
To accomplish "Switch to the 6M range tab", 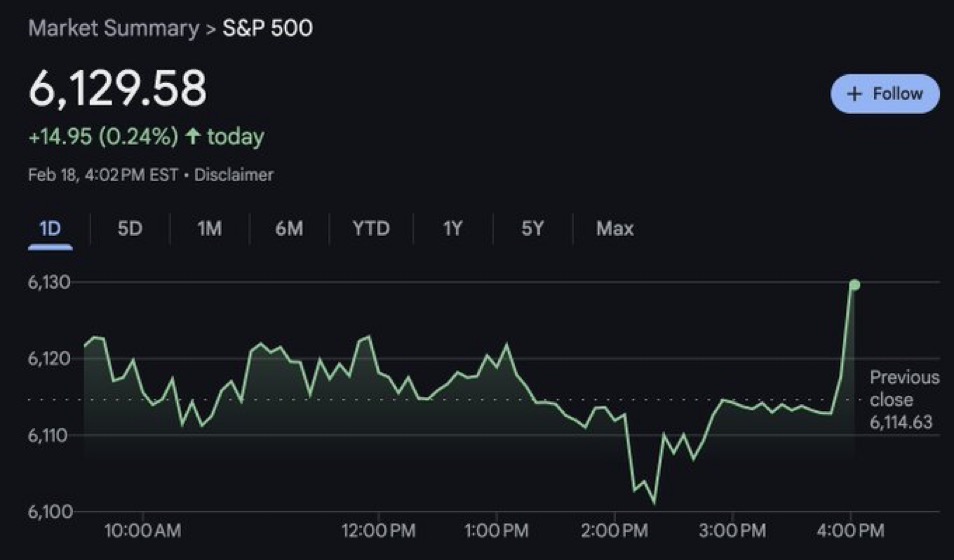I will click(x=289, y=229).
